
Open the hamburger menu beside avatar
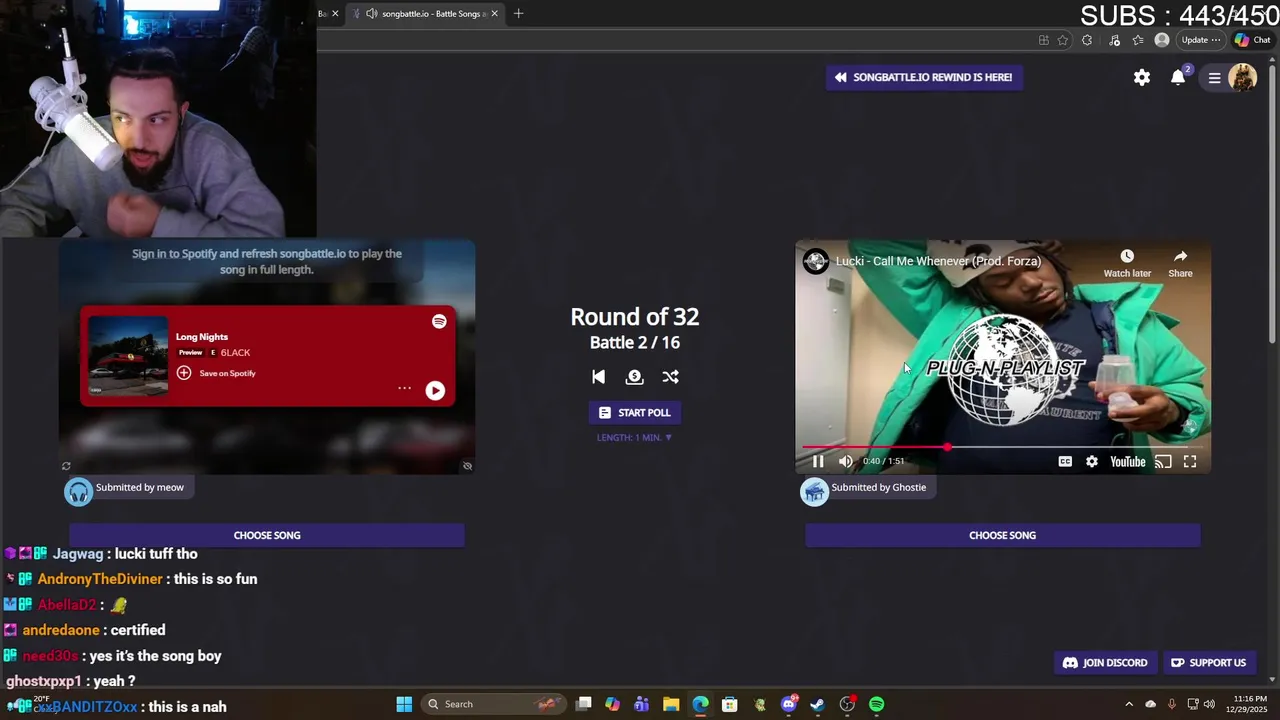coord(1214,78)
